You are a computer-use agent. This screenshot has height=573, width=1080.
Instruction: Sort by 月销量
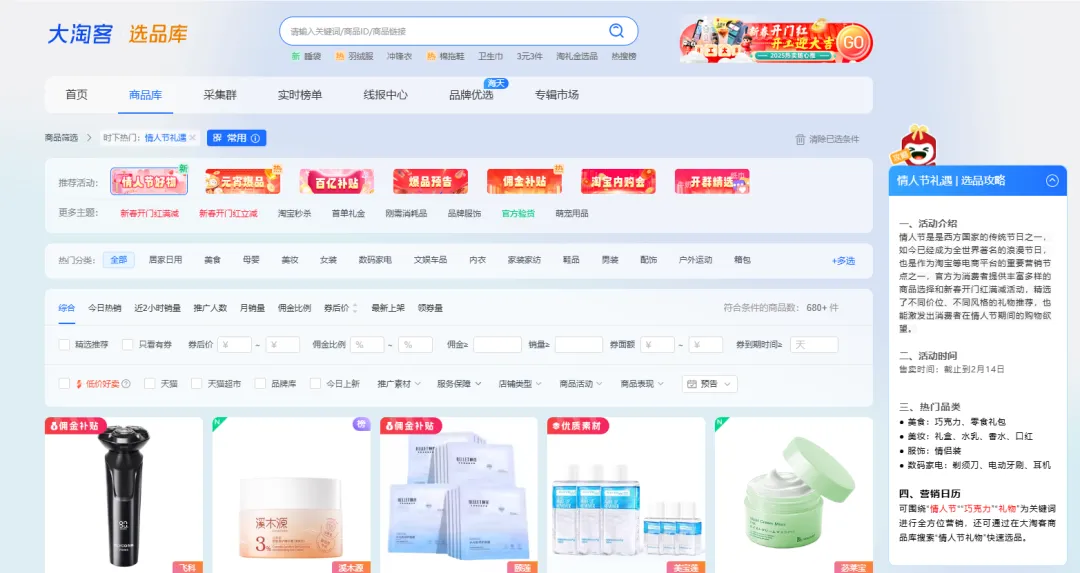[x=252, y=308]
